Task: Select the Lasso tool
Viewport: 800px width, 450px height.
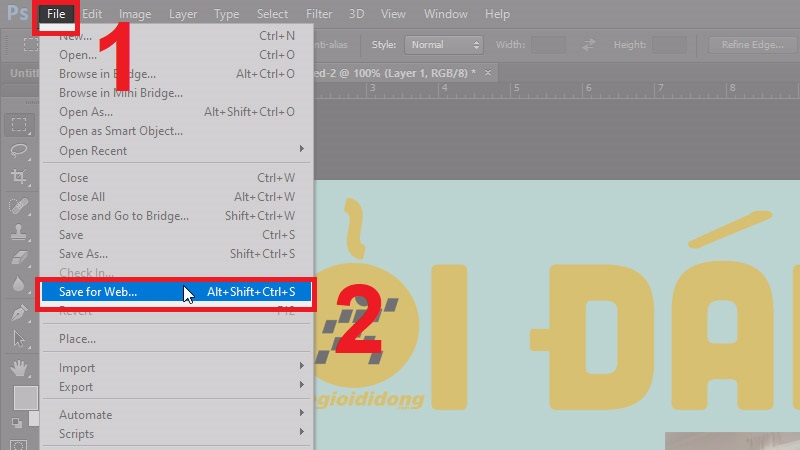Action: (x=19, y=151)
